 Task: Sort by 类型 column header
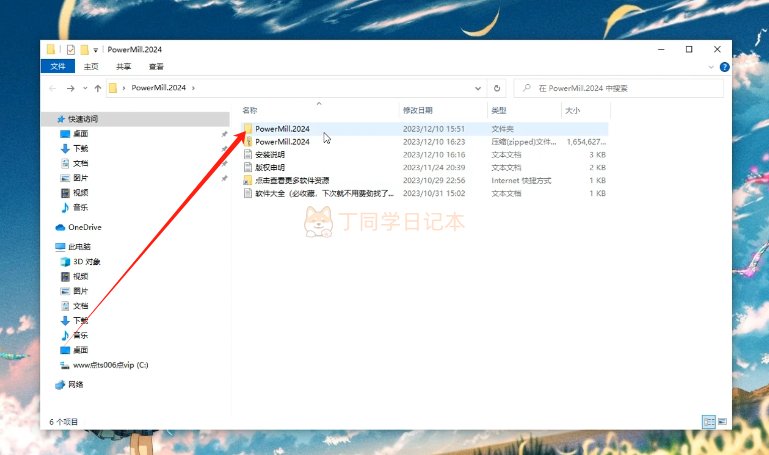[x=499, y=110]
